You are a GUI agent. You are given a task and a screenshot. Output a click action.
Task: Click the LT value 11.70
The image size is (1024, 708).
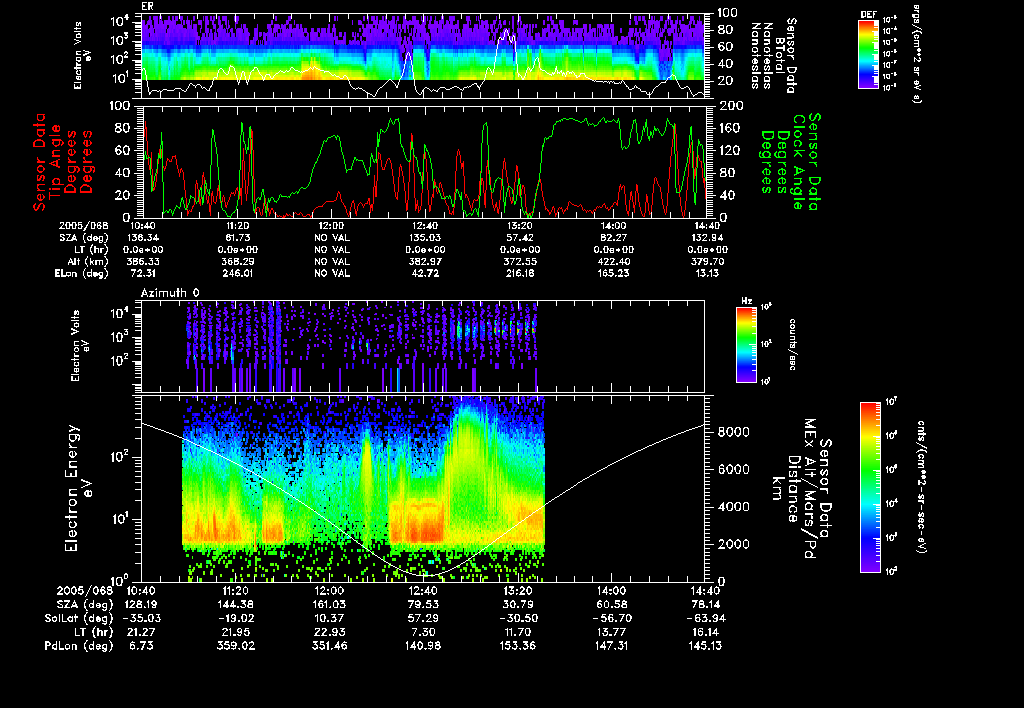click(x=518, y=632)
